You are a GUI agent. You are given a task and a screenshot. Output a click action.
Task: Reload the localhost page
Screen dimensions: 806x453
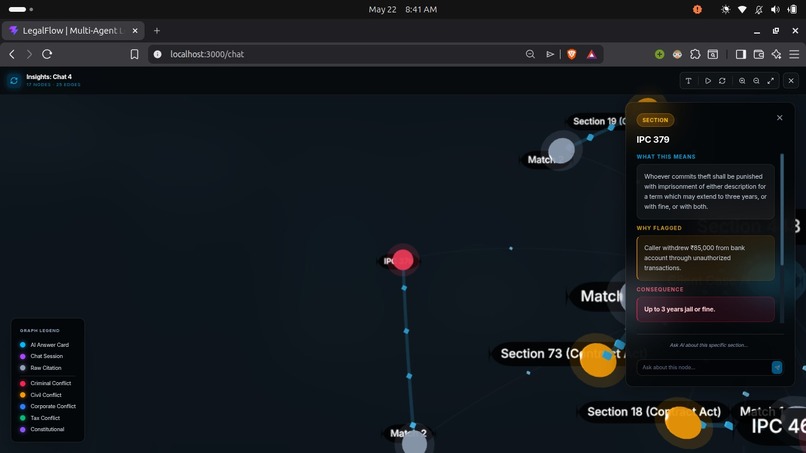[47, 54]
